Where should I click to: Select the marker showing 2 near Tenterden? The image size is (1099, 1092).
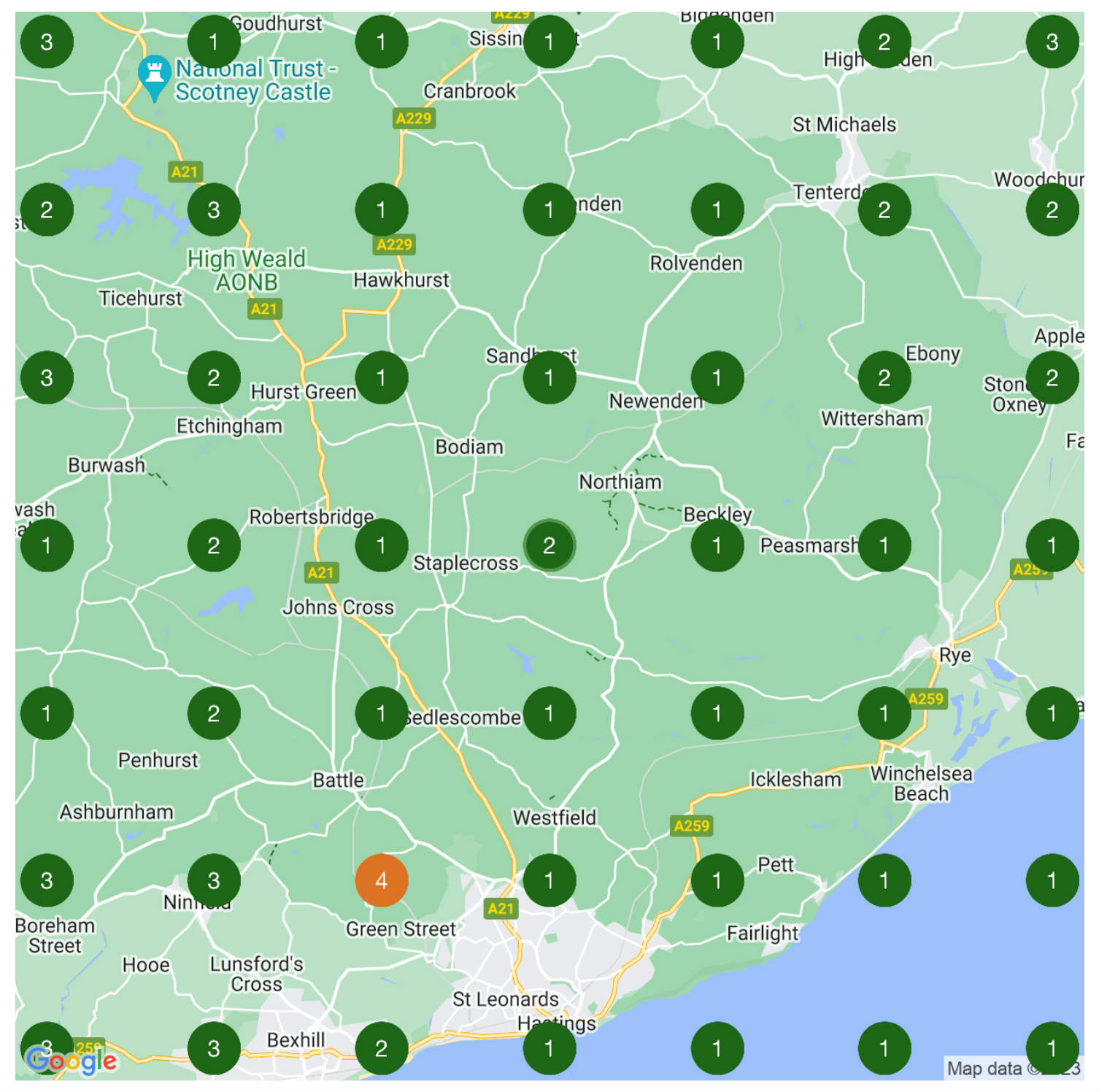[884, 209]
